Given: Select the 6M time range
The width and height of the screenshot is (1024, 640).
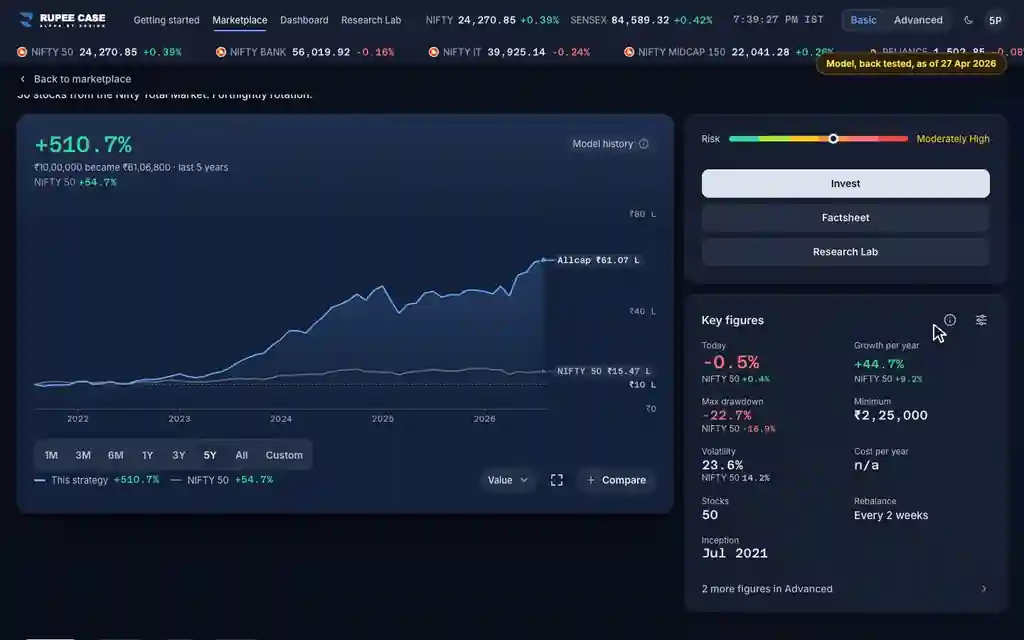Looking at the screenshot, I should tap(116, 455).
